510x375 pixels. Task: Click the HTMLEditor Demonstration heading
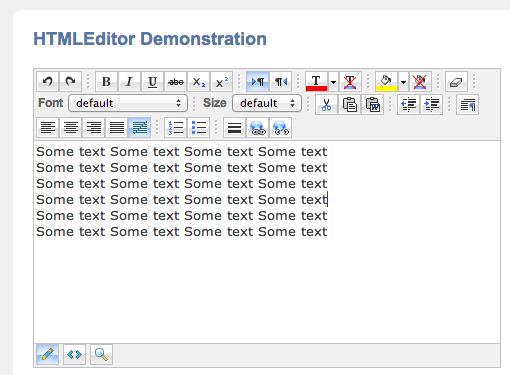click(150, 39)
